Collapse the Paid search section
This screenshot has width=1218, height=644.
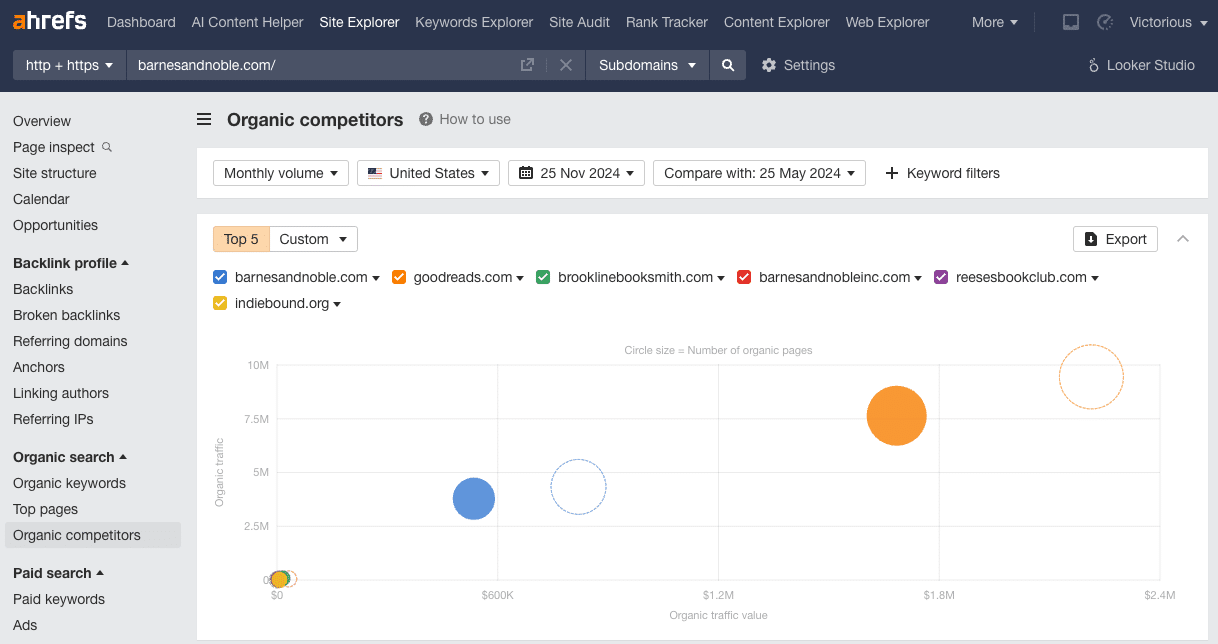(58, 573)
